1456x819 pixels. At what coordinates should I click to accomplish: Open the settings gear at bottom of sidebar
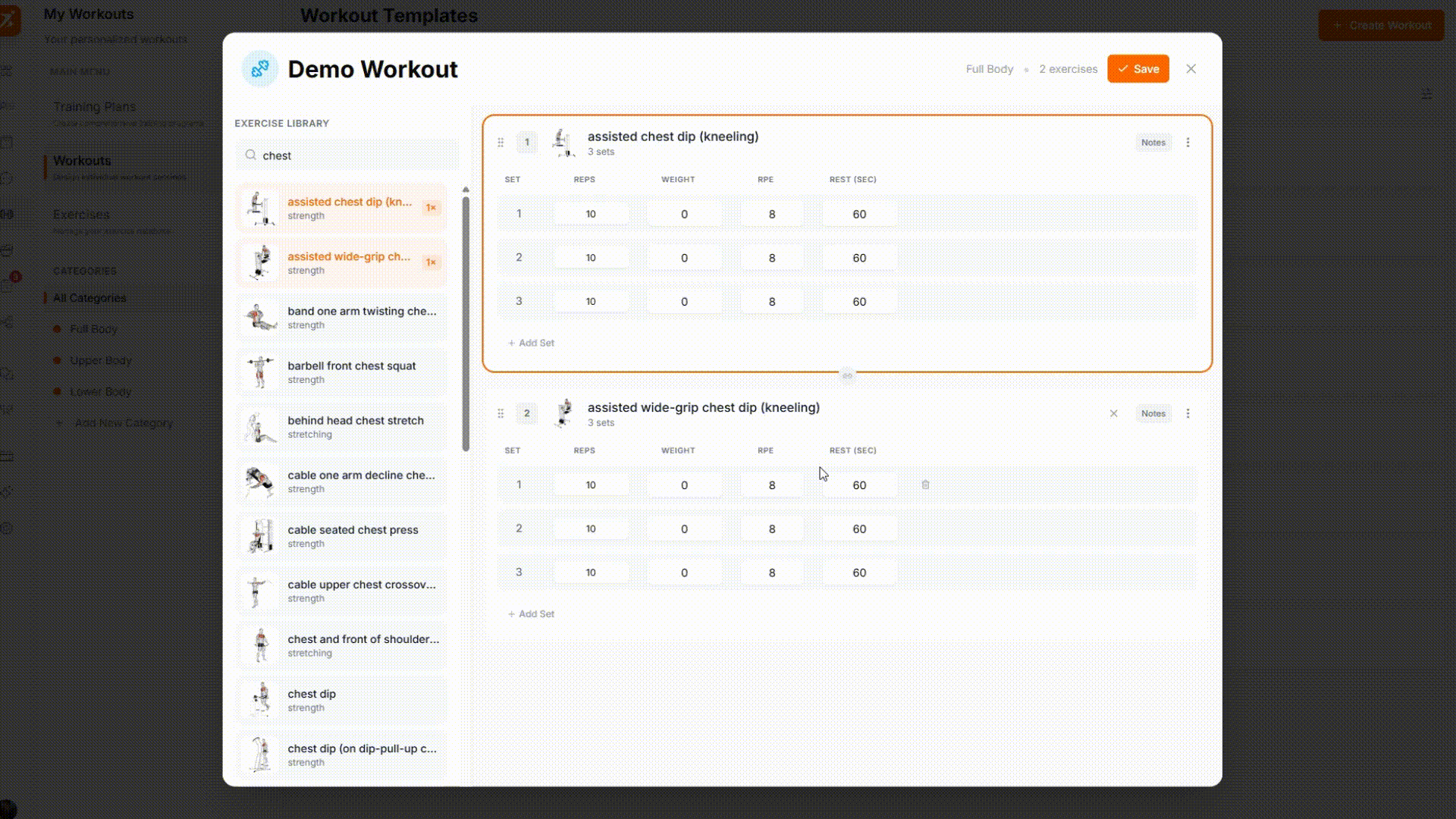(8, 529)
